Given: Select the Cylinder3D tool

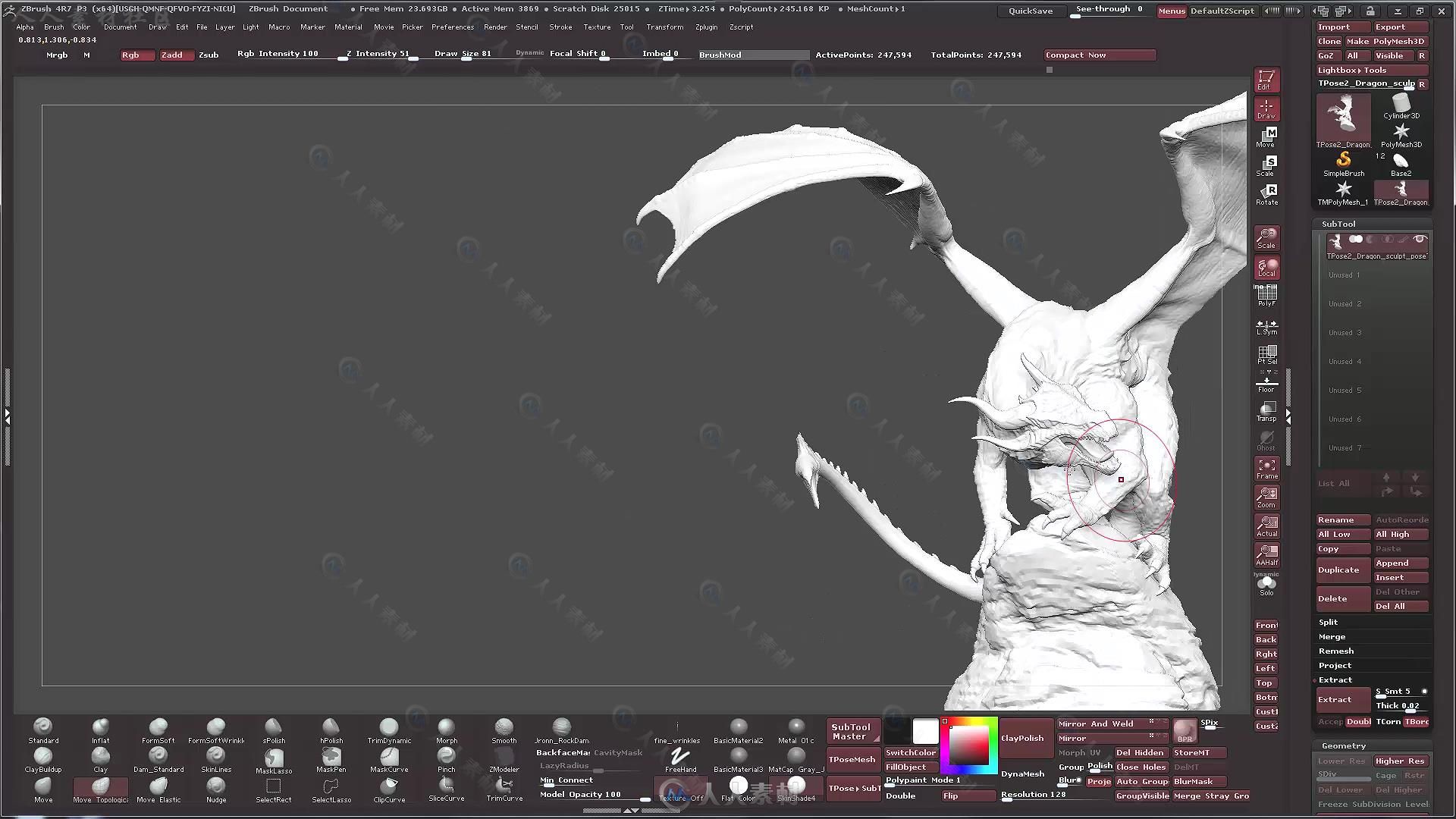Looking at the screenshot, I should 1401,107.
